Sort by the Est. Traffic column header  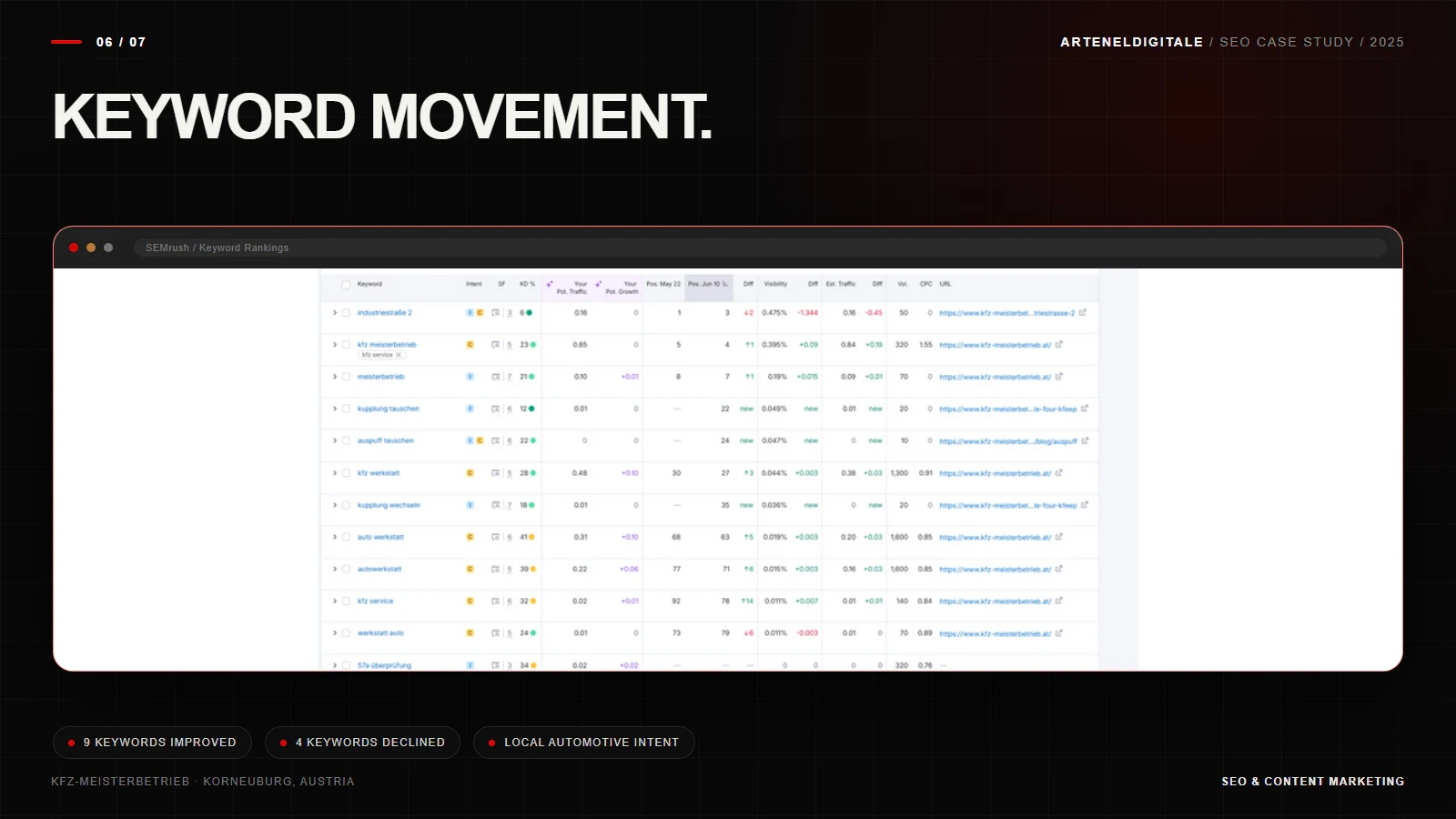click(841, 284)
